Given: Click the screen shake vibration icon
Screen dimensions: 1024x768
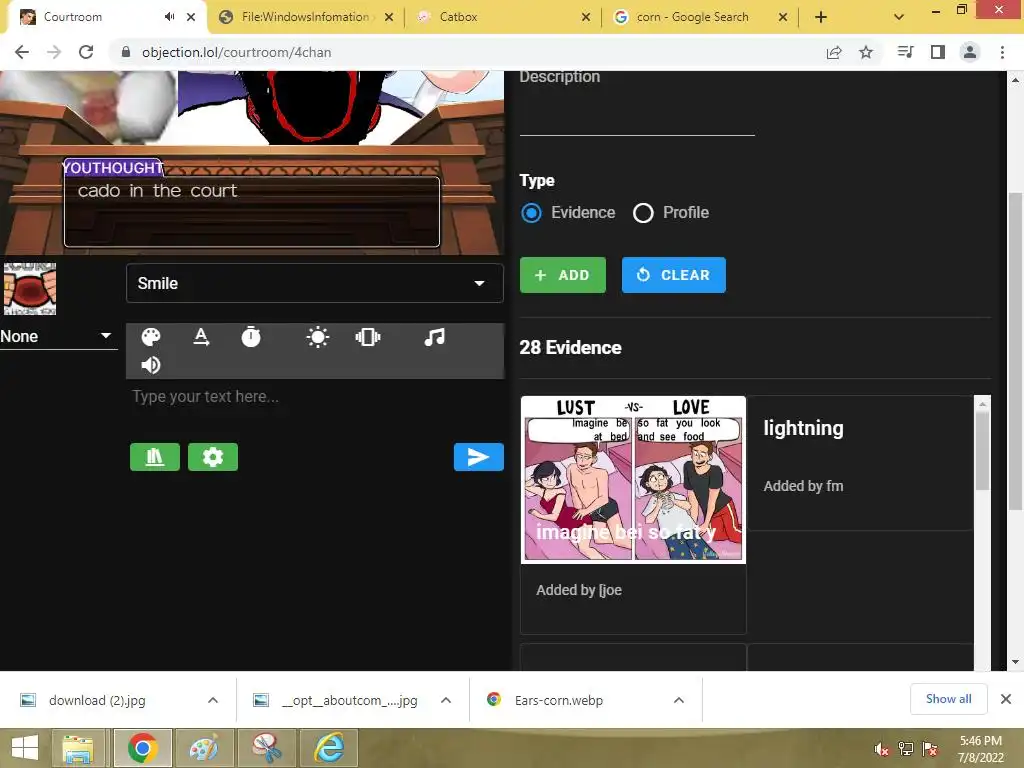Looking at the screenshot, I should [x=368, y=337].
